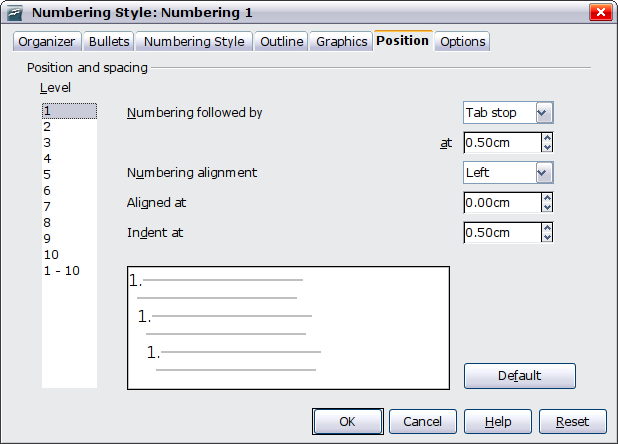Viewport: 618px width, 444px height.
Task: Click the Reset button
Action: click(573, 422)
